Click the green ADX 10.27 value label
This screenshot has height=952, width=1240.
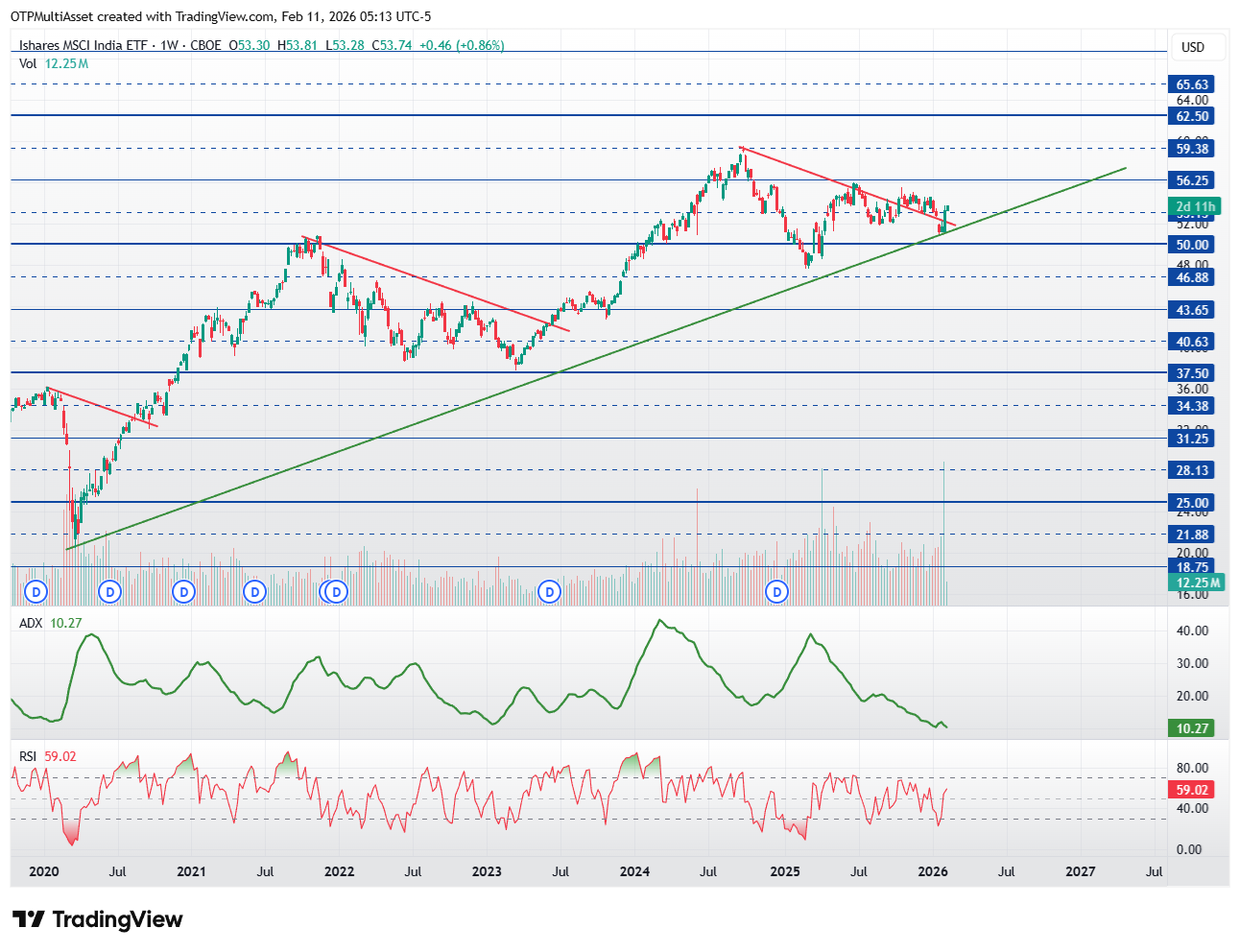click(1192, 728)
